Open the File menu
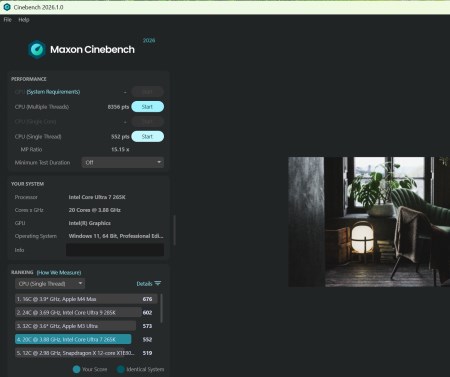This screenshot has height=377, width=450. tap(8, 20)
